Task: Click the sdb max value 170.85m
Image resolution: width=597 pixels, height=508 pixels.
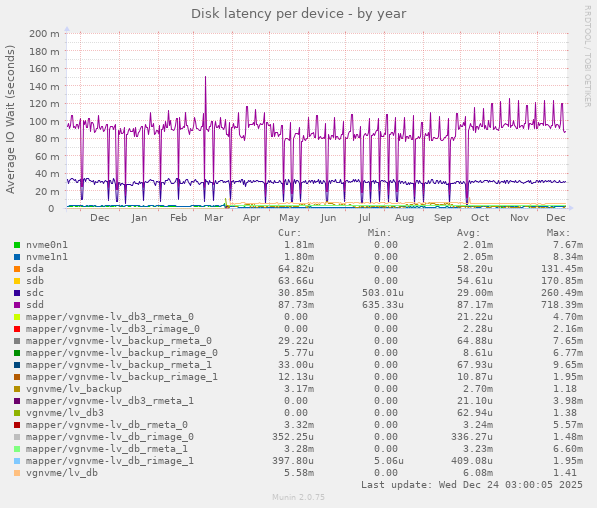Action: (x=562, y=281)
